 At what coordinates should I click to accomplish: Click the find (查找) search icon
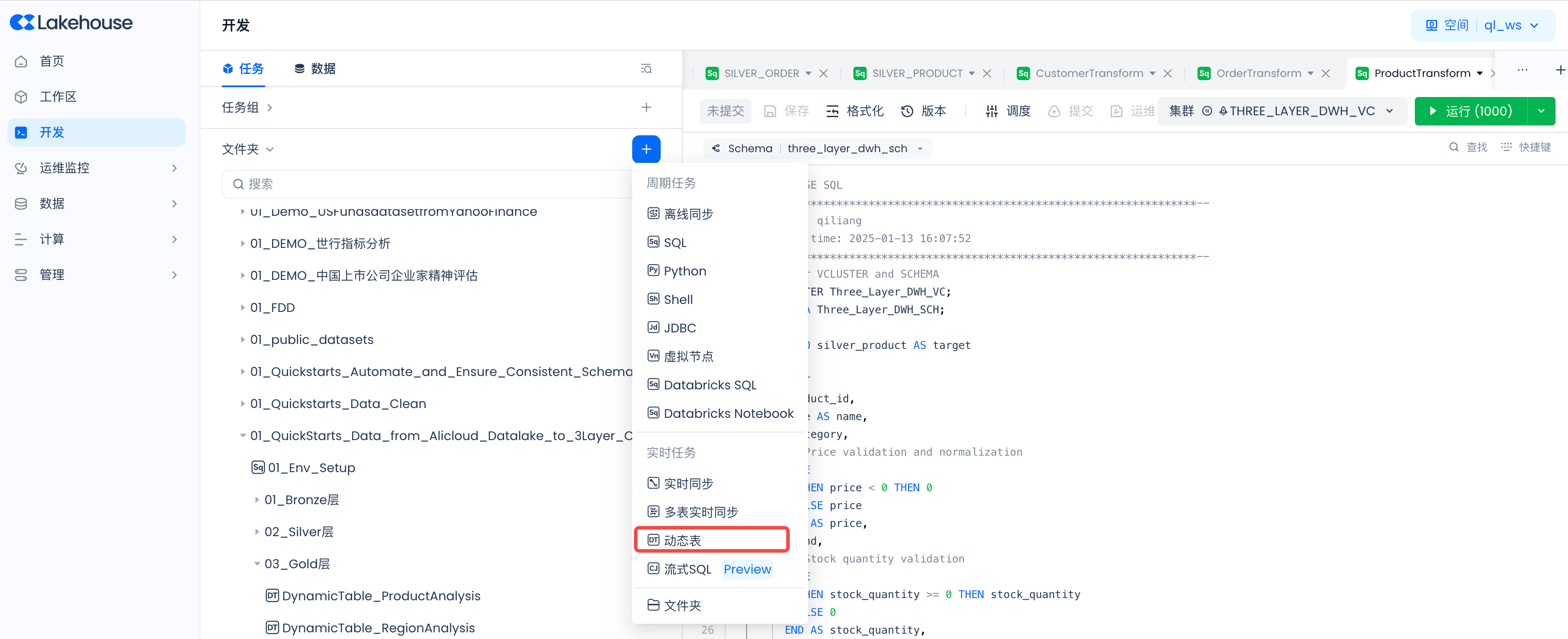tap(1454, 147)
